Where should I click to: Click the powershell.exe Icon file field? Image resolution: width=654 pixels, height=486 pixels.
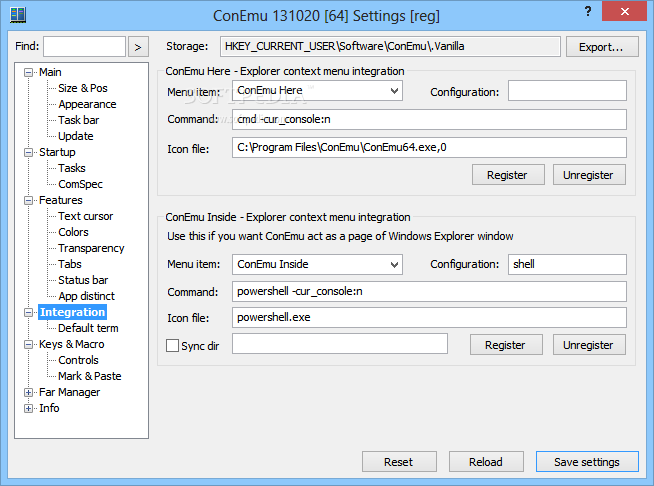click(x=429, y=317)
